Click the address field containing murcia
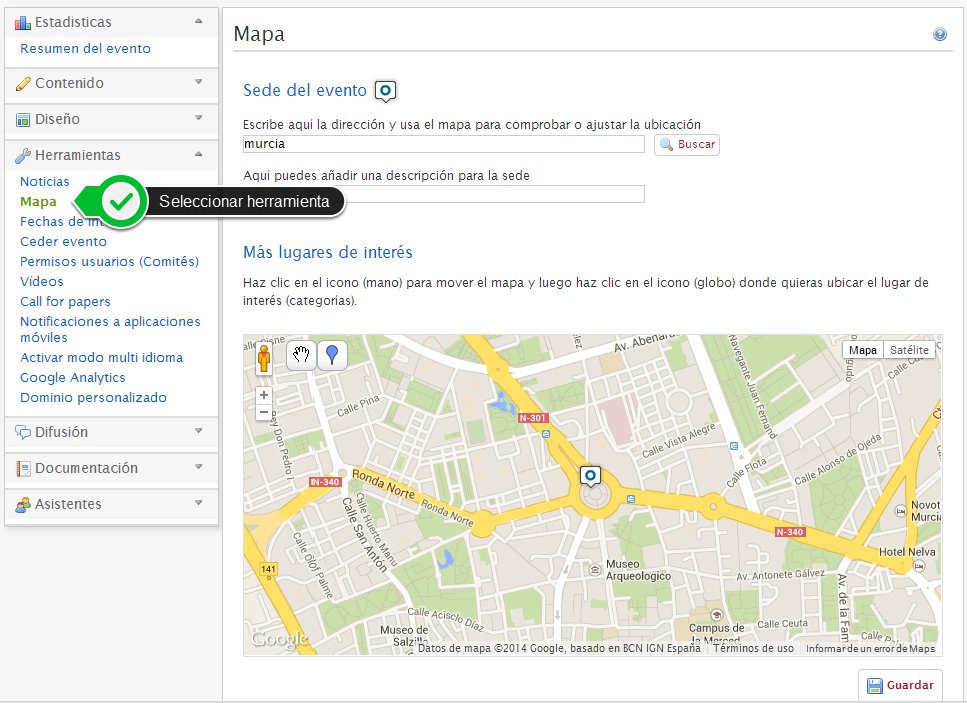 pyautogui.click(x=443, y=144)
